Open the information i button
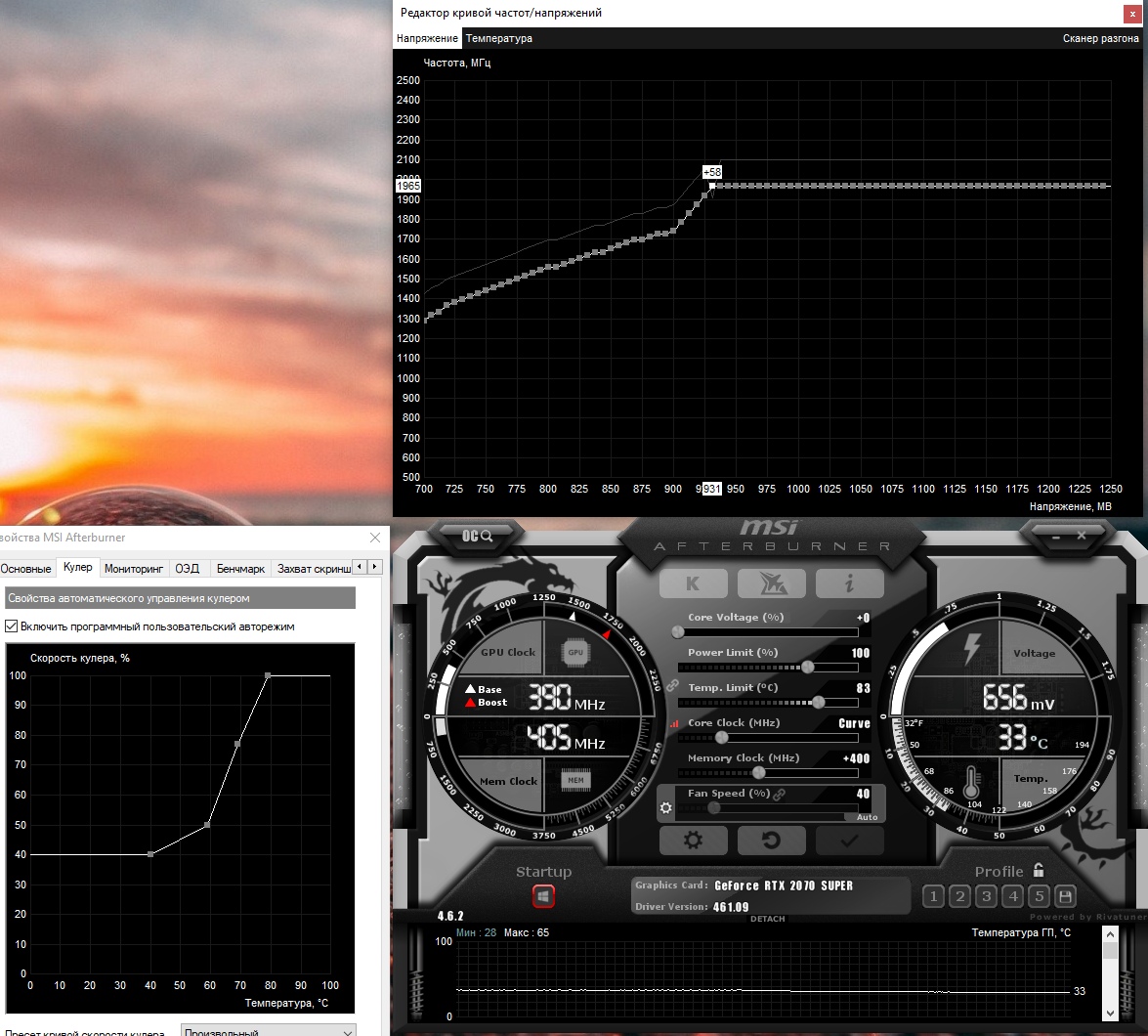The height and width of the screenshot is (1036, 1148). (849, 583)
